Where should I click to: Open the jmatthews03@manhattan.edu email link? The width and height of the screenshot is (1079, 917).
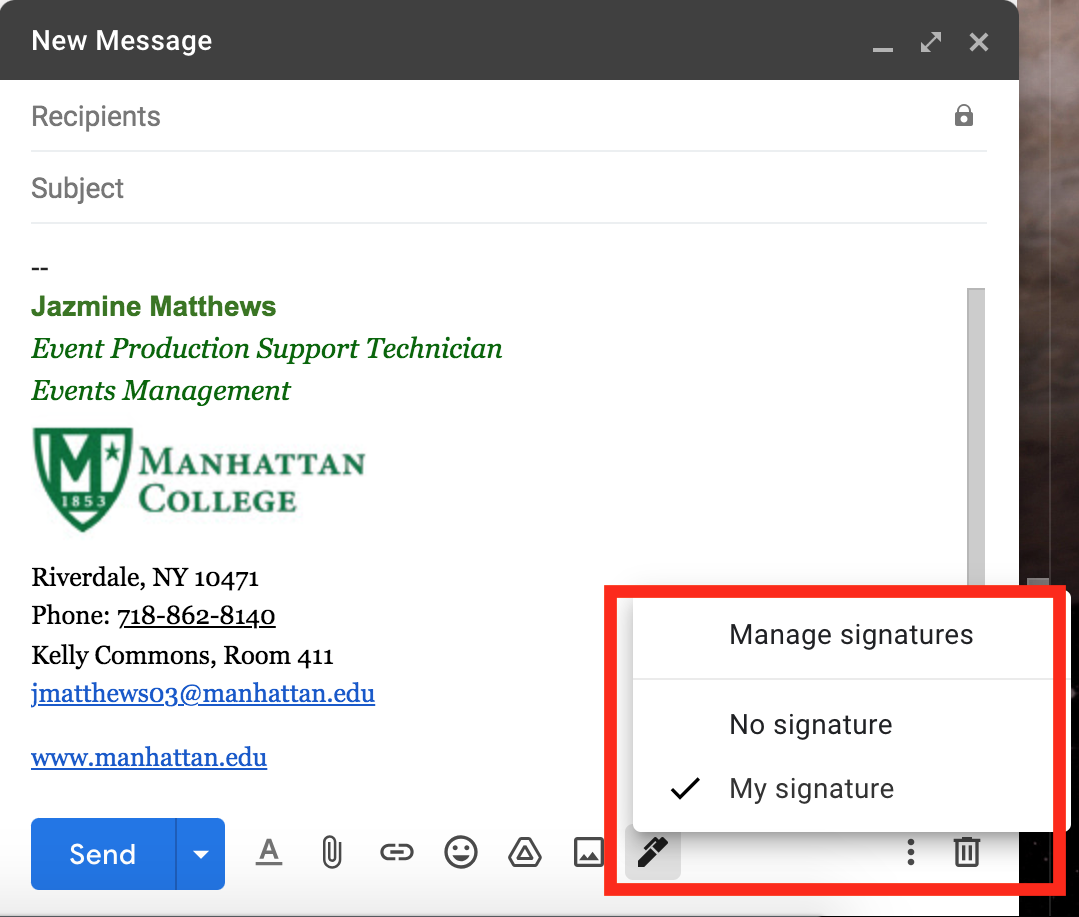click(x=203, y=693)
